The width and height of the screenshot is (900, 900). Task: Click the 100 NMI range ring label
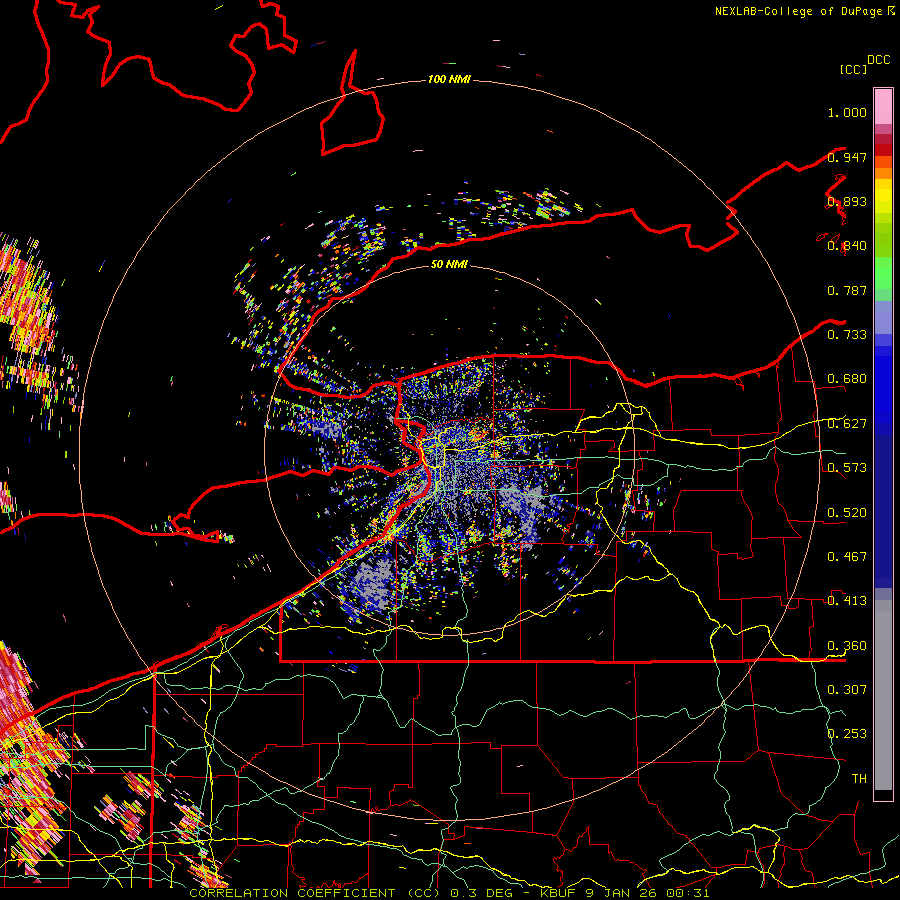(x=449, y=79)
